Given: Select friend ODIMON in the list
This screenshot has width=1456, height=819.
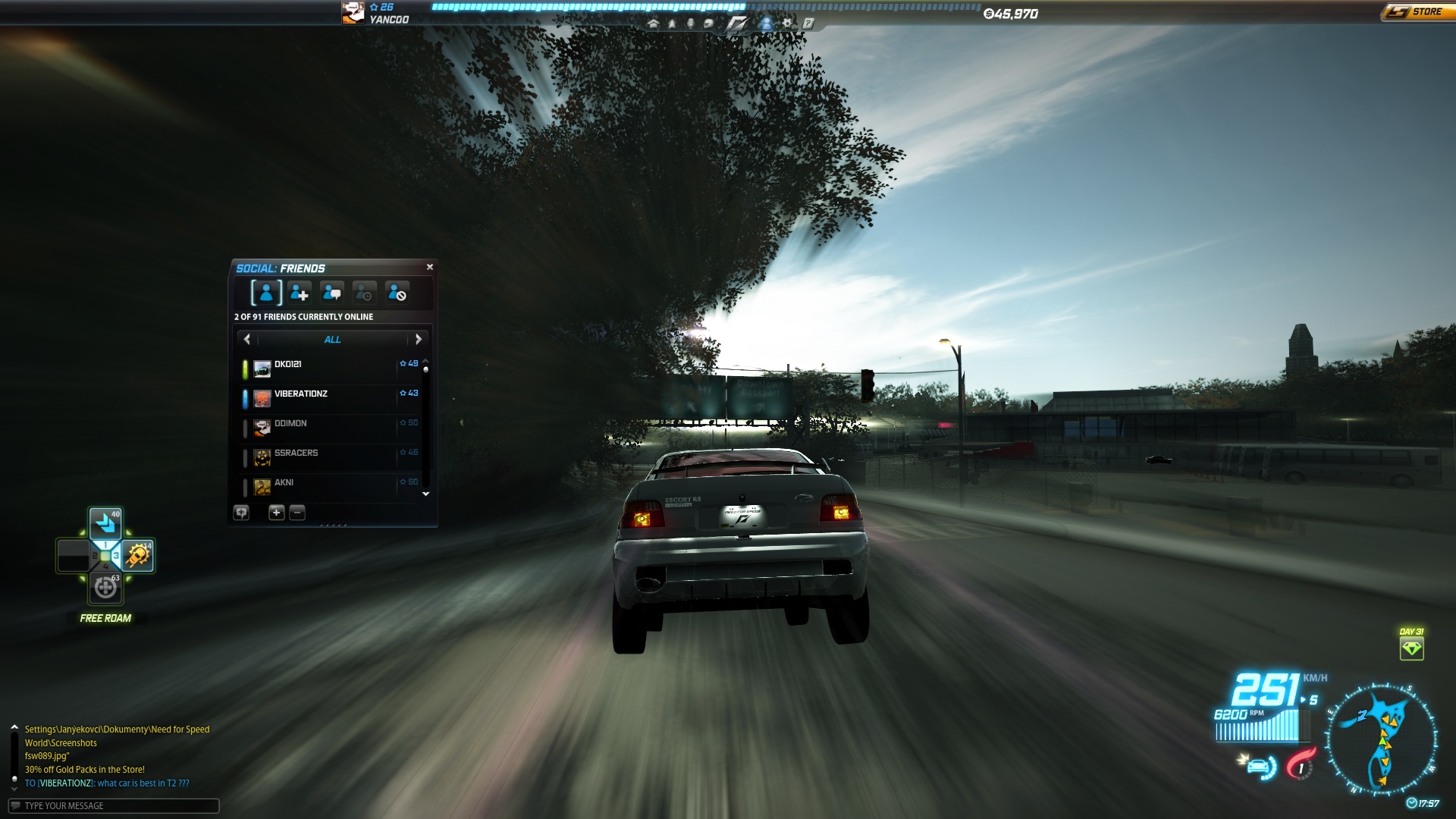Looking at the screenshot, I should click(331, 428).
